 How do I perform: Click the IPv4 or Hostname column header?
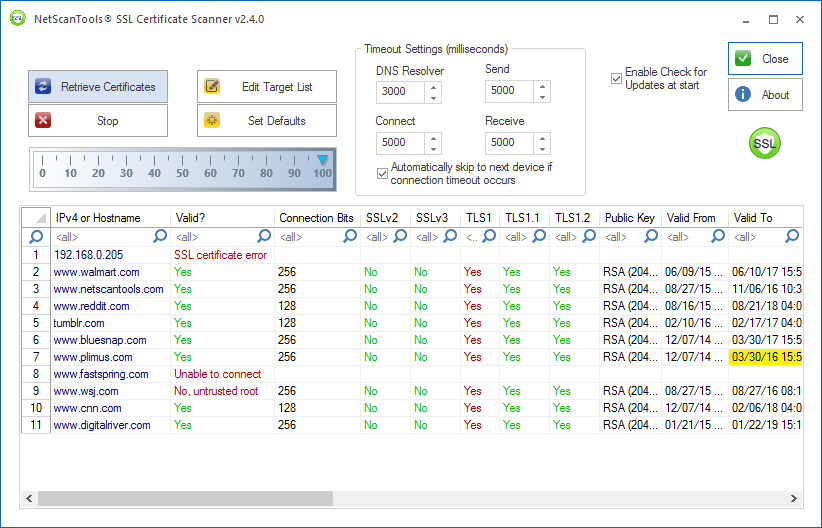coord(111,218)
